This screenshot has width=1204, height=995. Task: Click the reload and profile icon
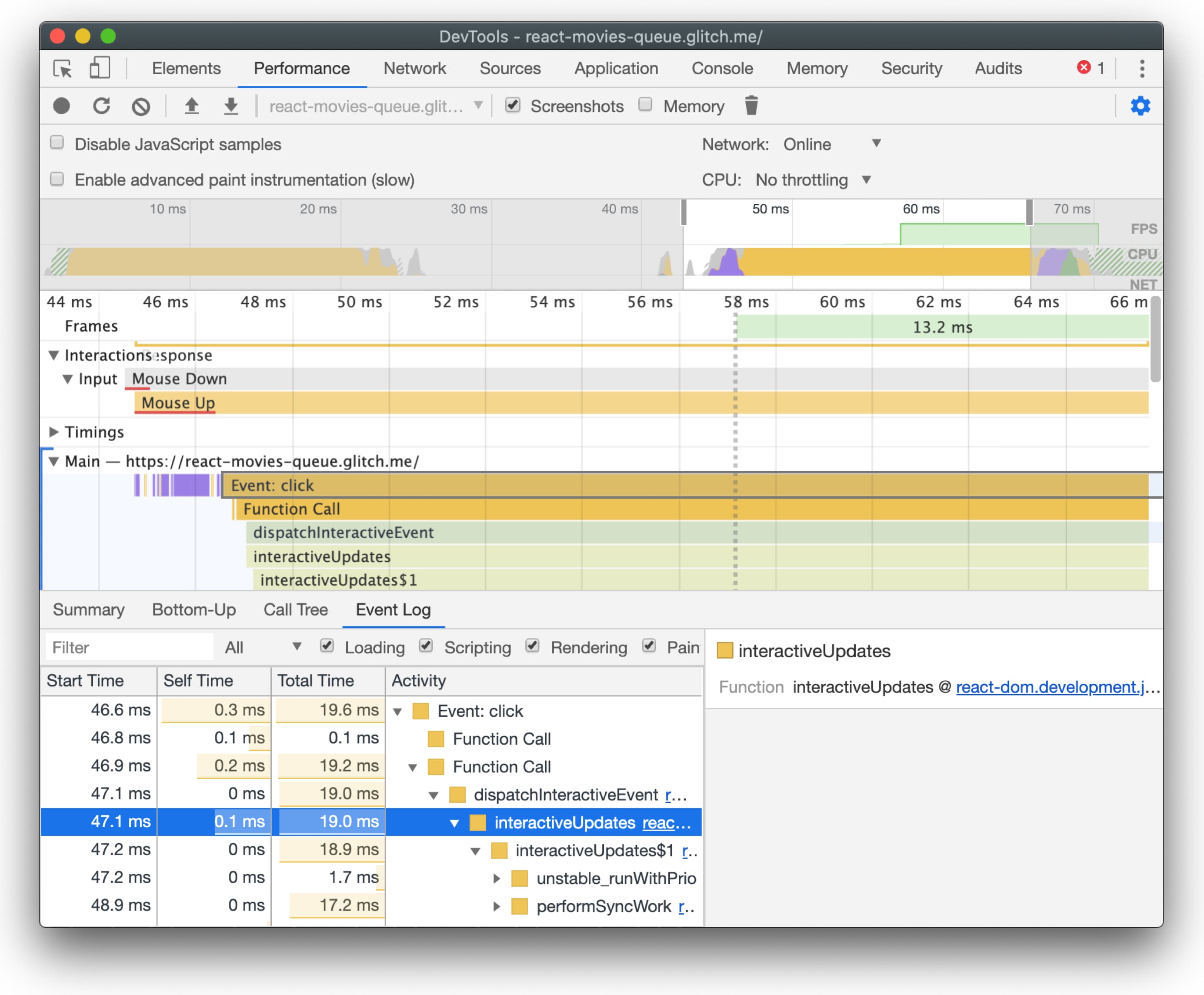click(x=101, y=106)
